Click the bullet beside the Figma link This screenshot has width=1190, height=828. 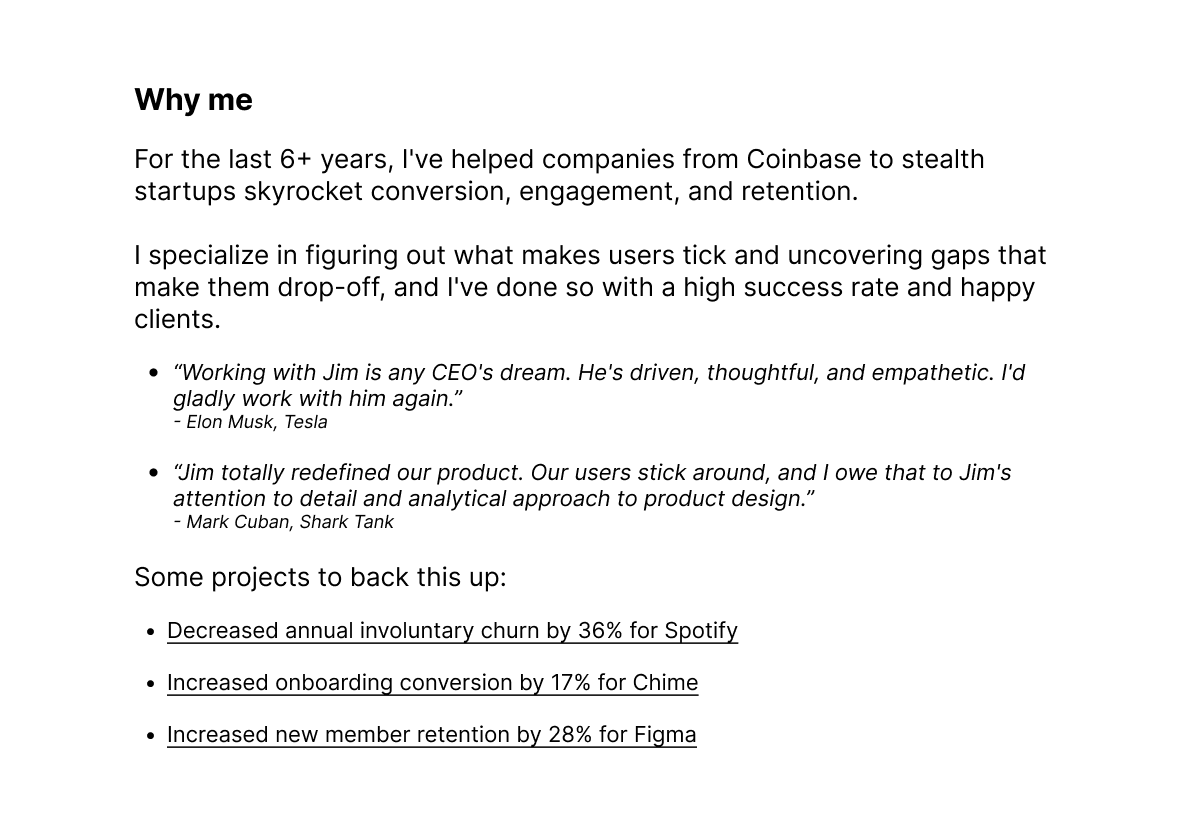tap(151, 736)
